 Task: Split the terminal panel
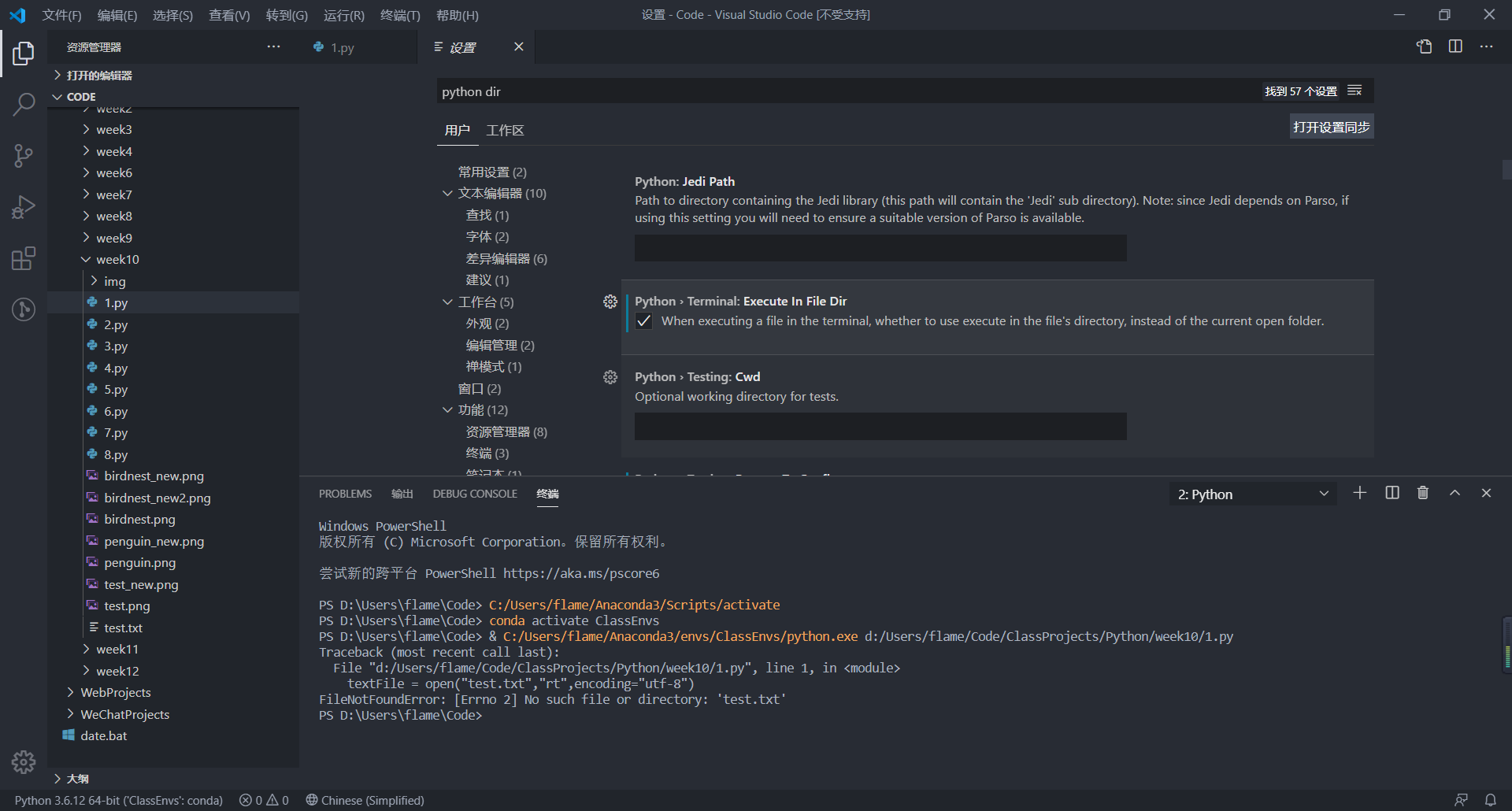click(x=1392, y=493)
